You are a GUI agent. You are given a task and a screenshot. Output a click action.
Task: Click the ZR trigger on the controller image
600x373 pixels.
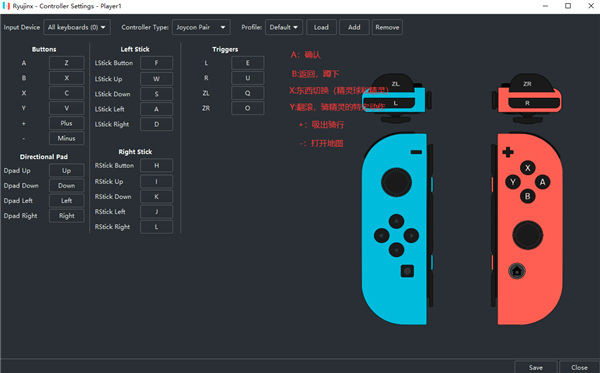coord(527,82)
